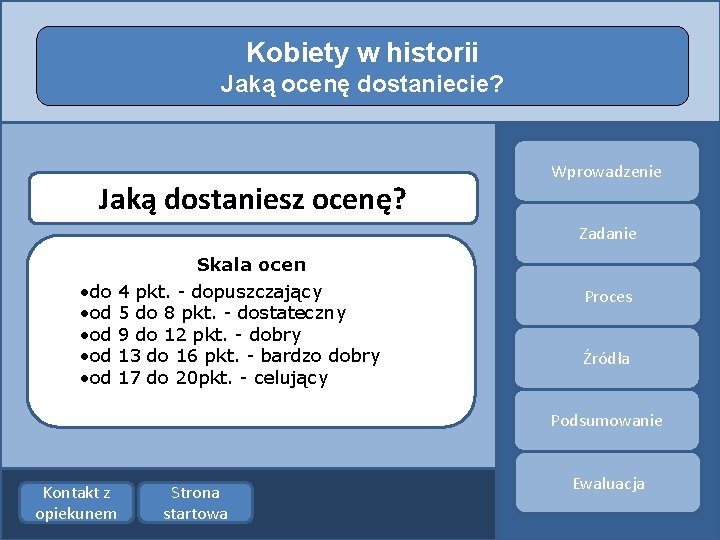Go to the Zadanie page
The image size is (720, 540).
tap(608, 233)
